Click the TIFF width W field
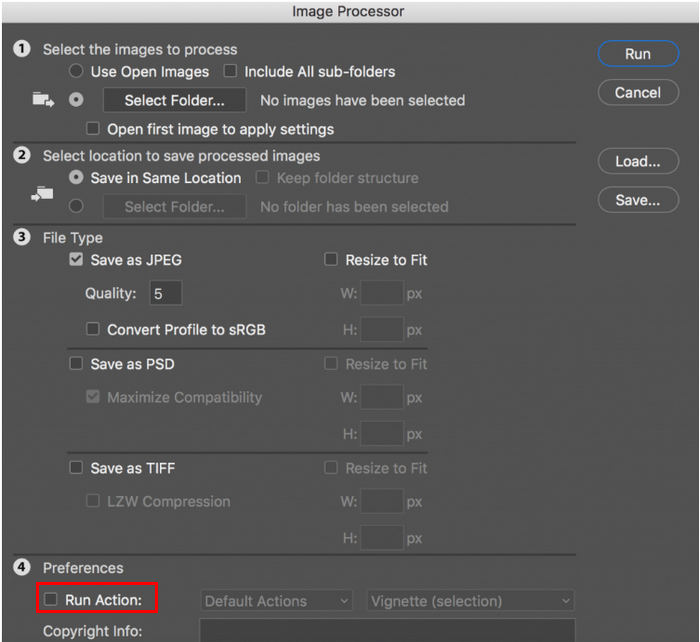700x642 pixels. click(382, 501)
